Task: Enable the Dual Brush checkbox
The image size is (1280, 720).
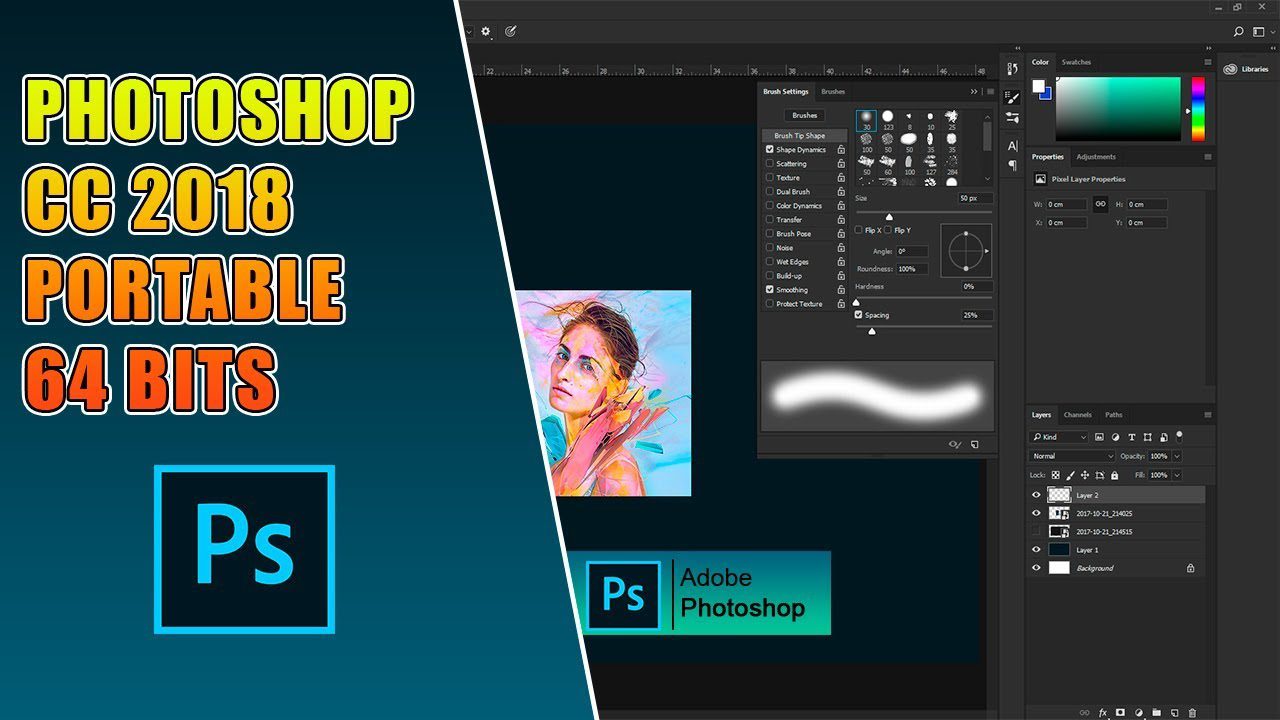Action: click(x=770, y=191)
